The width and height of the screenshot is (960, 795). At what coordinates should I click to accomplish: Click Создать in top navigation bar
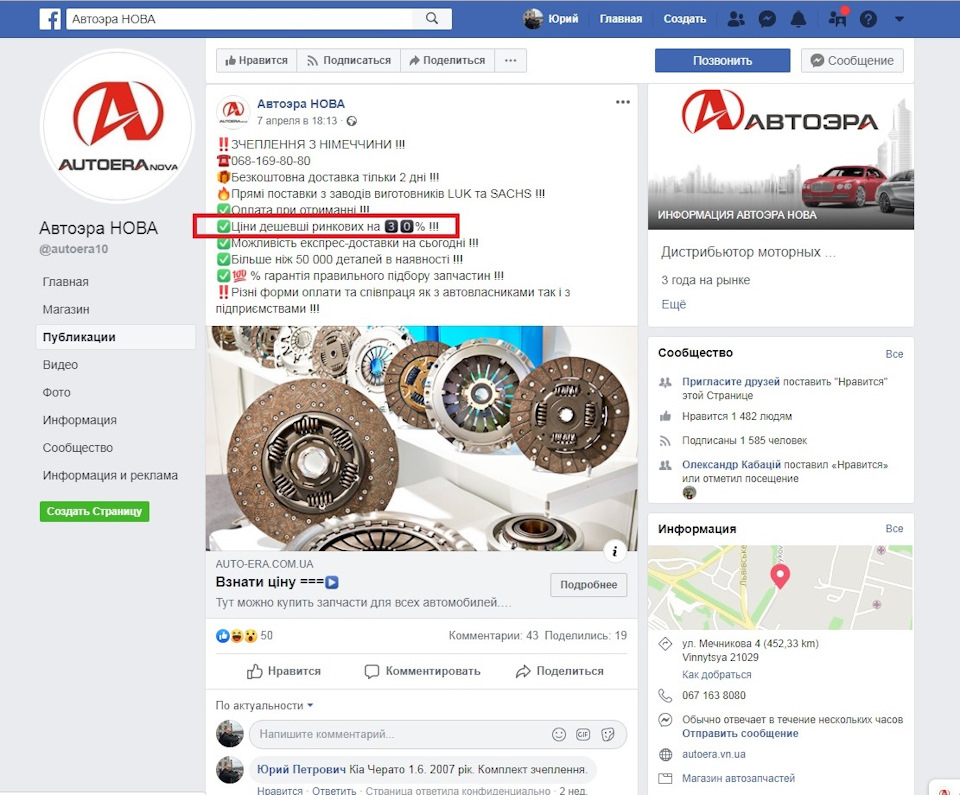[684, 19]
